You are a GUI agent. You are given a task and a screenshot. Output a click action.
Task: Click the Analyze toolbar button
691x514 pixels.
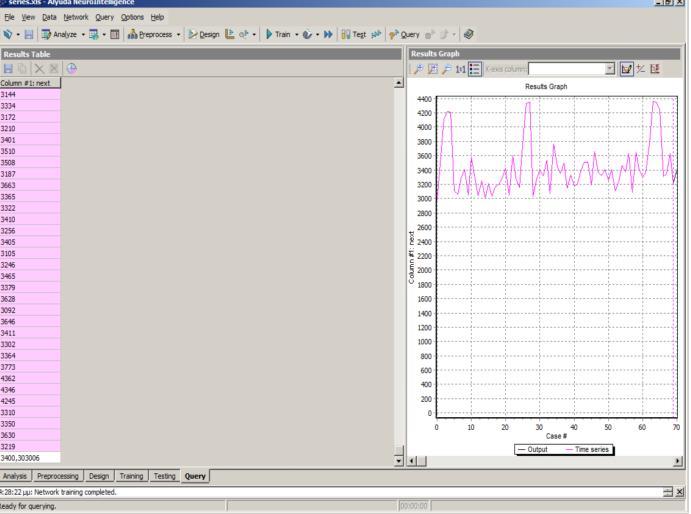point(59,34)
